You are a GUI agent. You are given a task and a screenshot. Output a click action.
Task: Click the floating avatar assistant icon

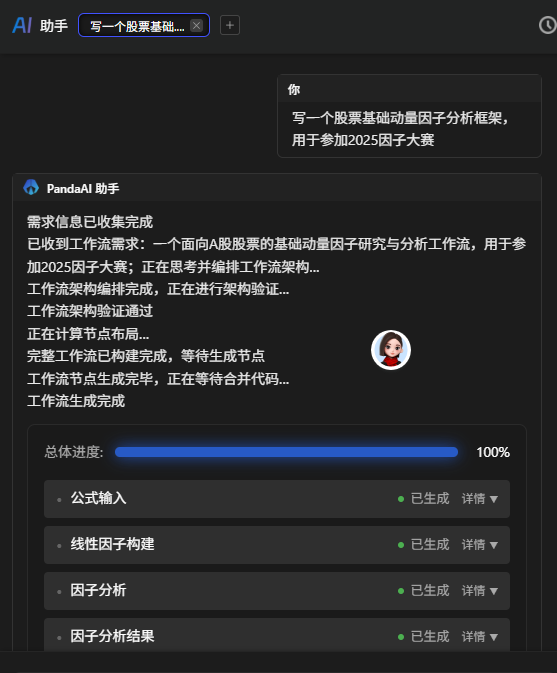tap(391, 350)
